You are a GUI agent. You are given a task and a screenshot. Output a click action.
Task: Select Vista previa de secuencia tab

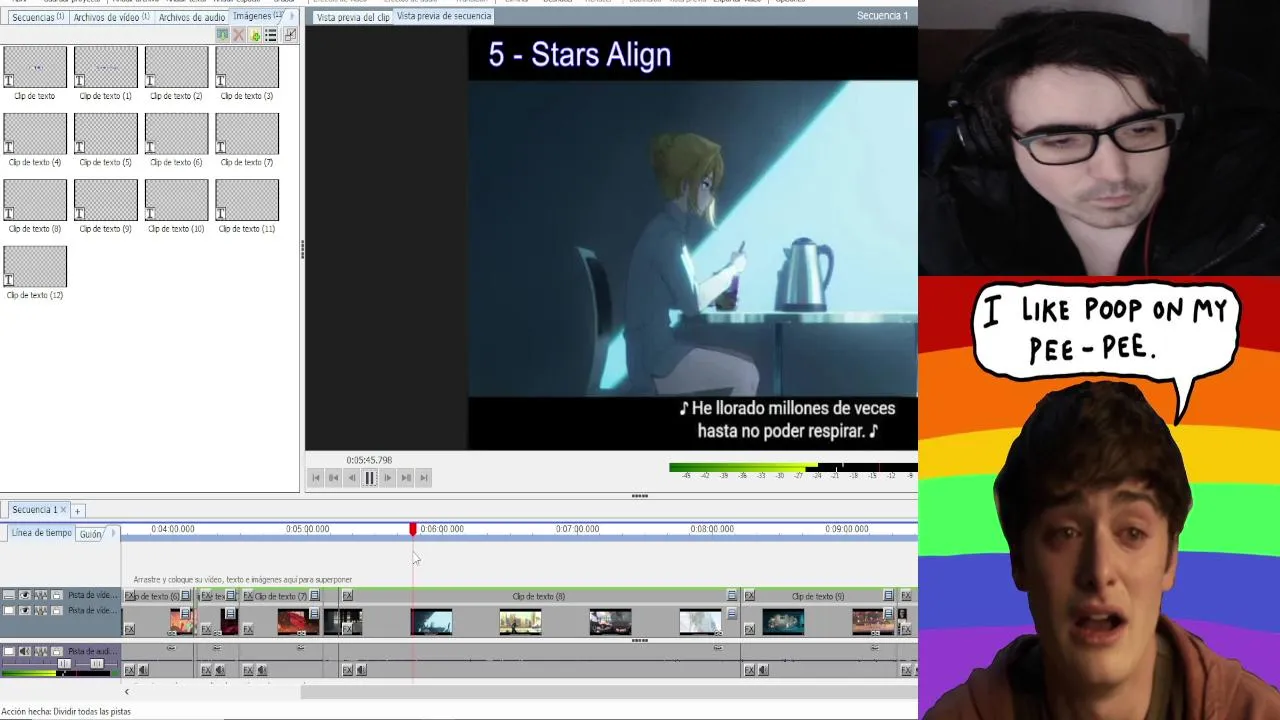pos(444,16)
